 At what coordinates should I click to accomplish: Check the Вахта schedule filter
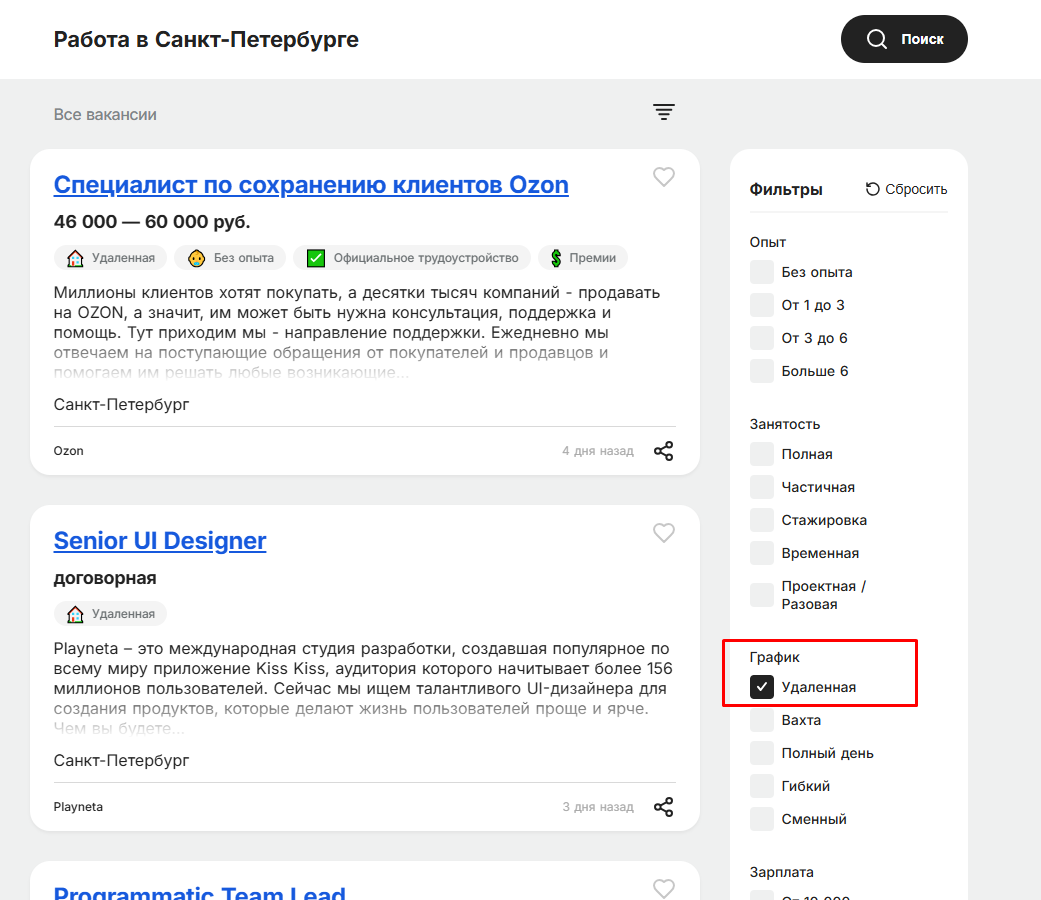coord(761,720)
